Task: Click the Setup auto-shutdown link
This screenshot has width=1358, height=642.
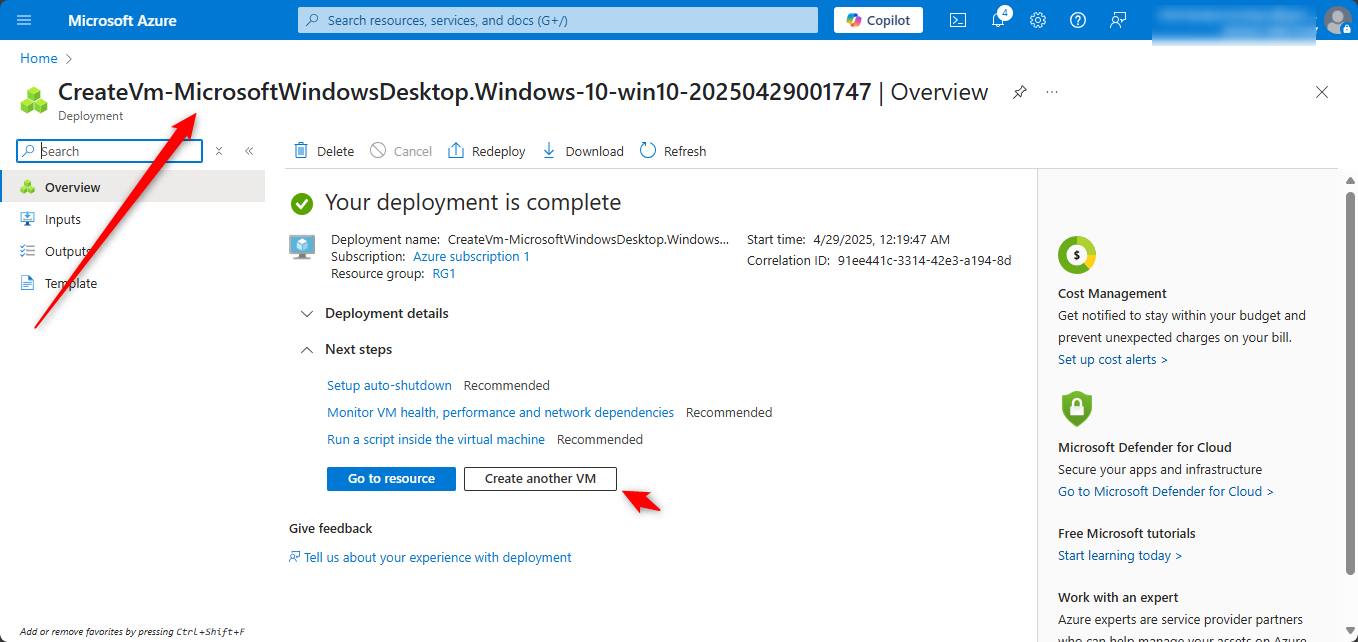Action: (x=389, y=385)
